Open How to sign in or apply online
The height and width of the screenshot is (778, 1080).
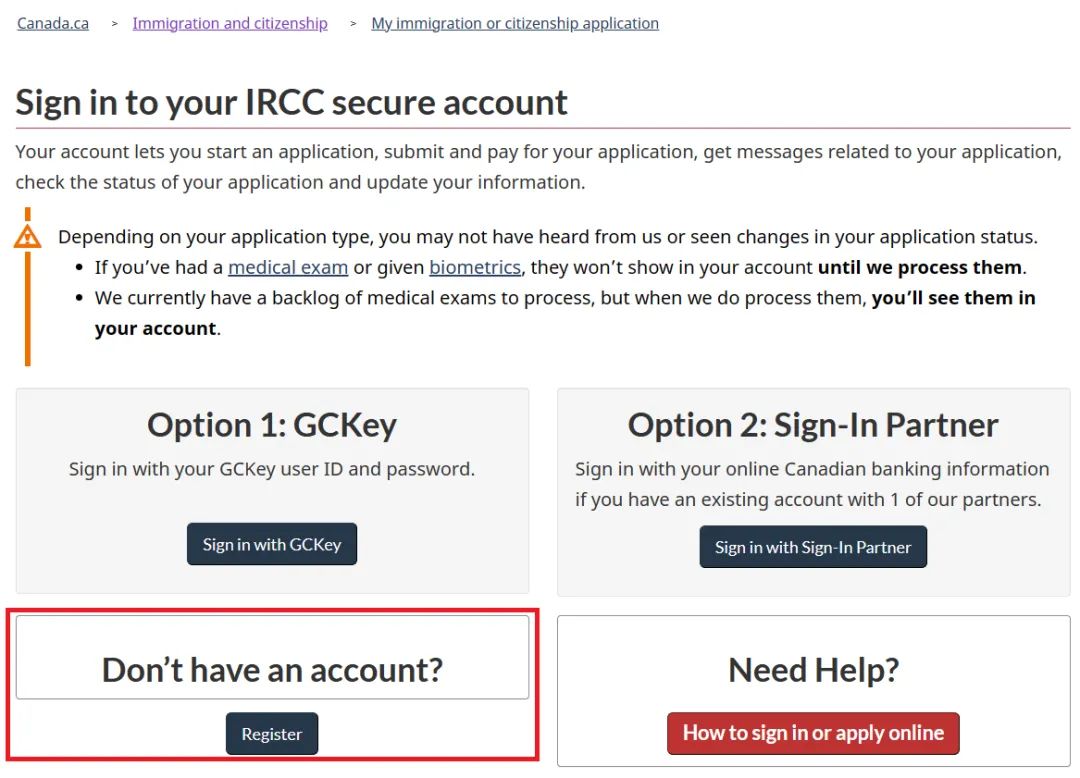(x=813, y=733)
